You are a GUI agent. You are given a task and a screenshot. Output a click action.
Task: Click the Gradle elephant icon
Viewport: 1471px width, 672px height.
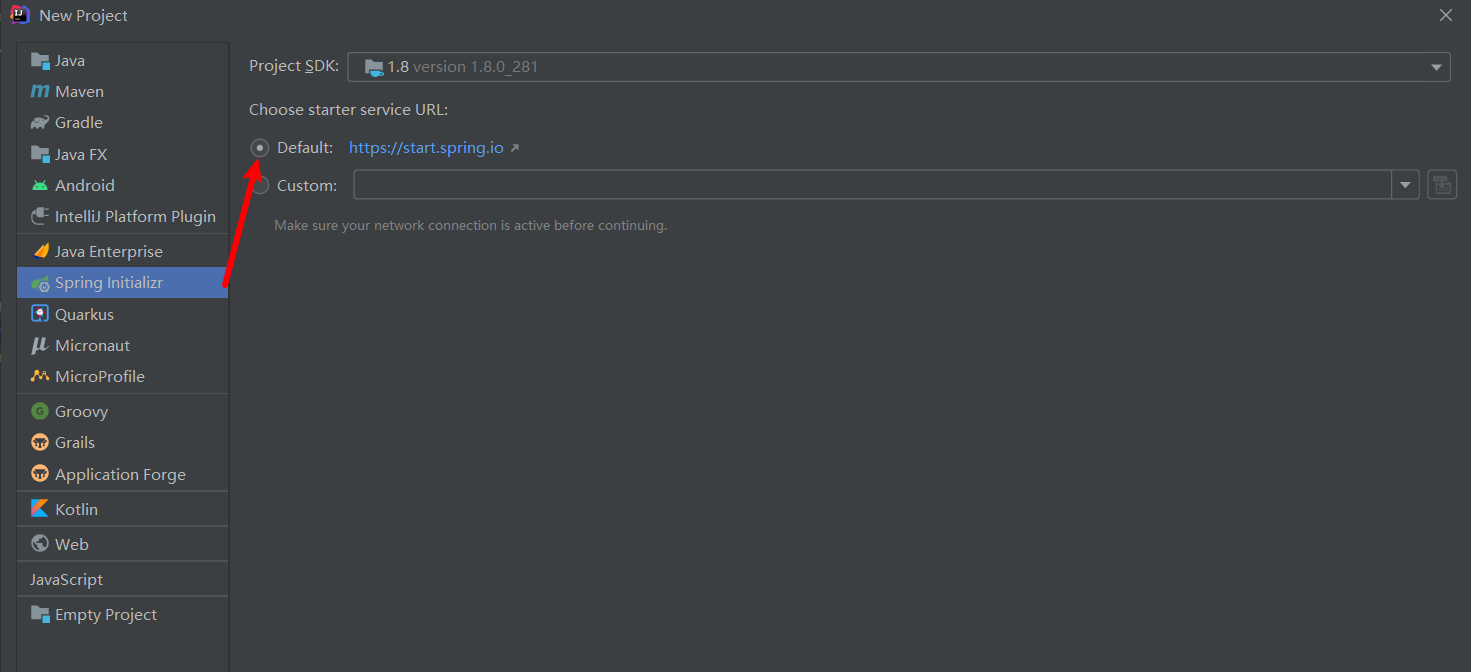(40, 122)
